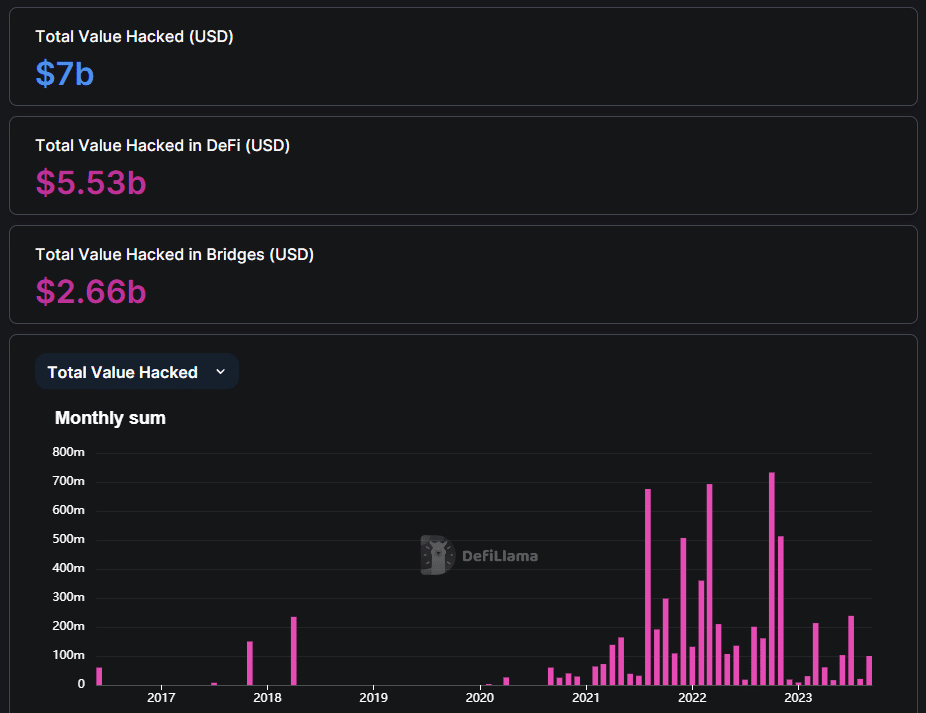
Task: Click the Total Value Hacked (USD) heading
Action: 134,37
